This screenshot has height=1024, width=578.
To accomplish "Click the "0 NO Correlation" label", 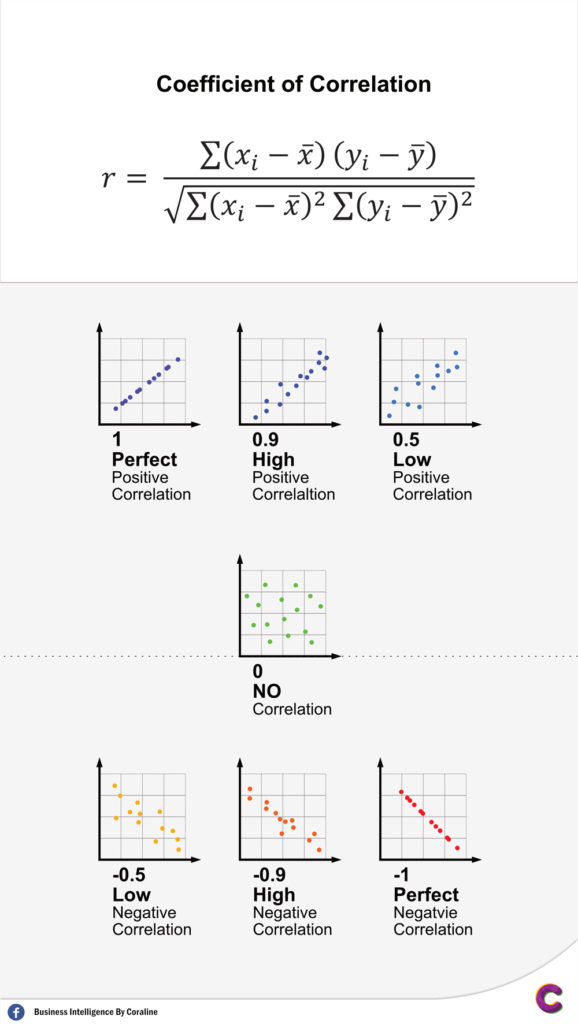I will pos(292,690).
